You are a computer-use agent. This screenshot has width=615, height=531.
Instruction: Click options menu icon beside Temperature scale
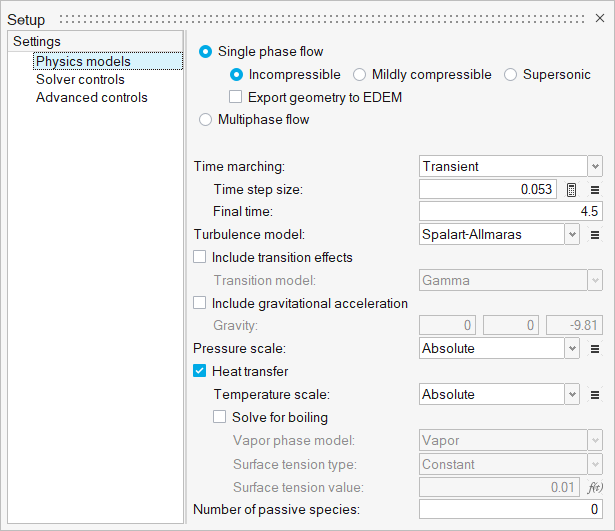(594, 395)
